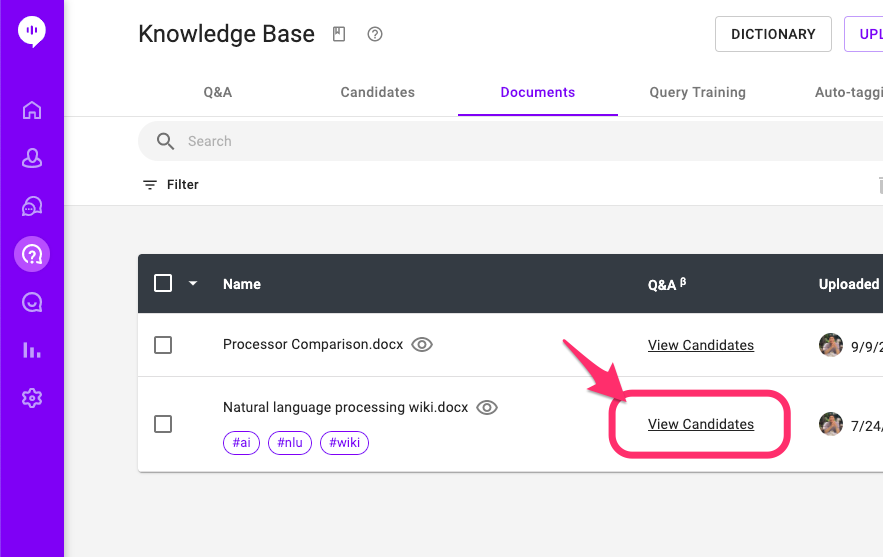Open View Candidates for Processor Comparison.docx

[x=701, y=345]
